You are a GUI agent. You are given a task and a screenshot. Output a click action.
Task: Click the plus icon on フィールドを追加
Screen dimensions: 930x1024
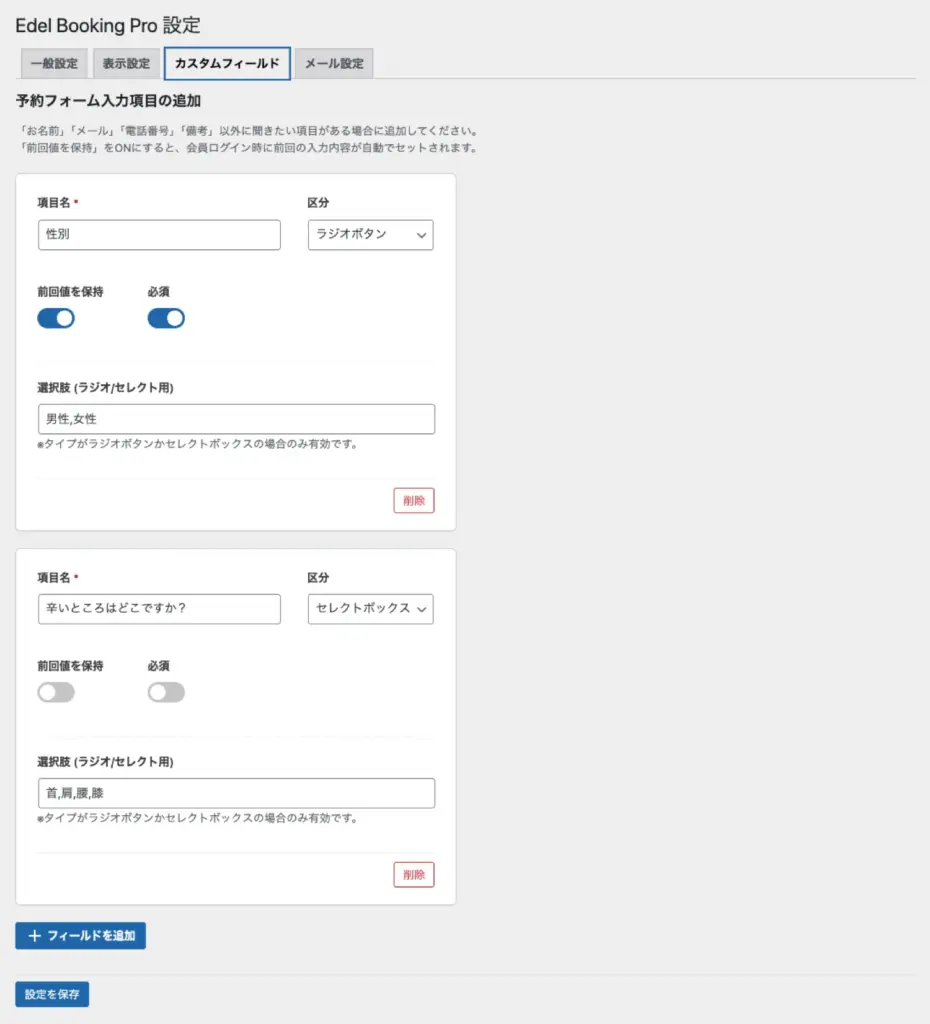pyautogui.click(x=35, y=936)
